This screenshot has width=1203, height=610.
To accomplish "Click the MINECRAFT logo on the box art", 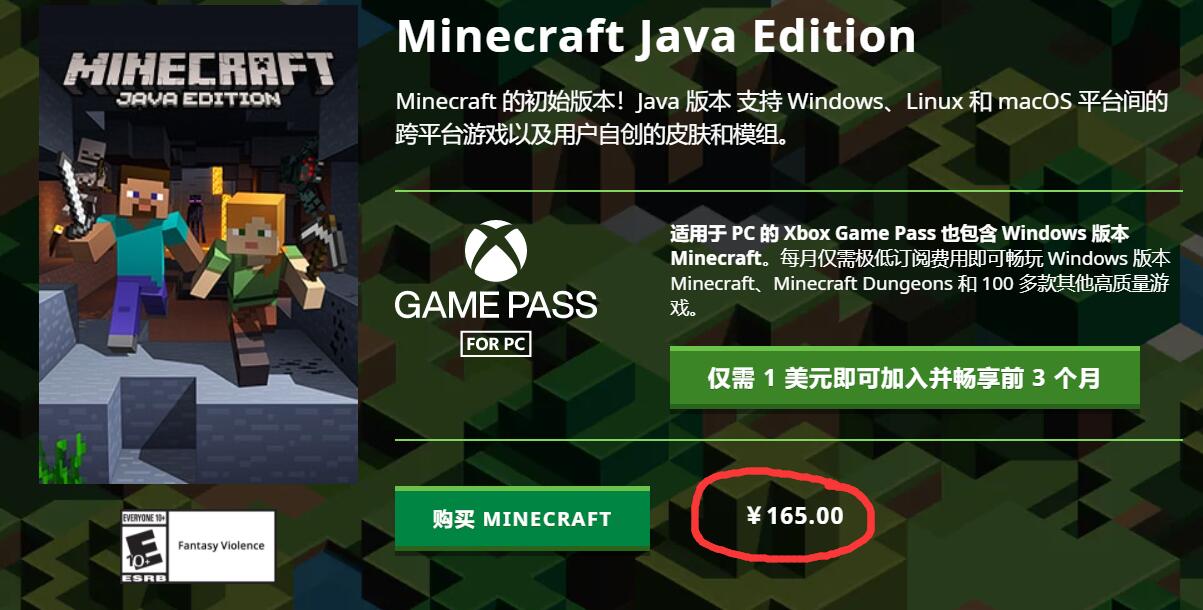I will [199, 69].
